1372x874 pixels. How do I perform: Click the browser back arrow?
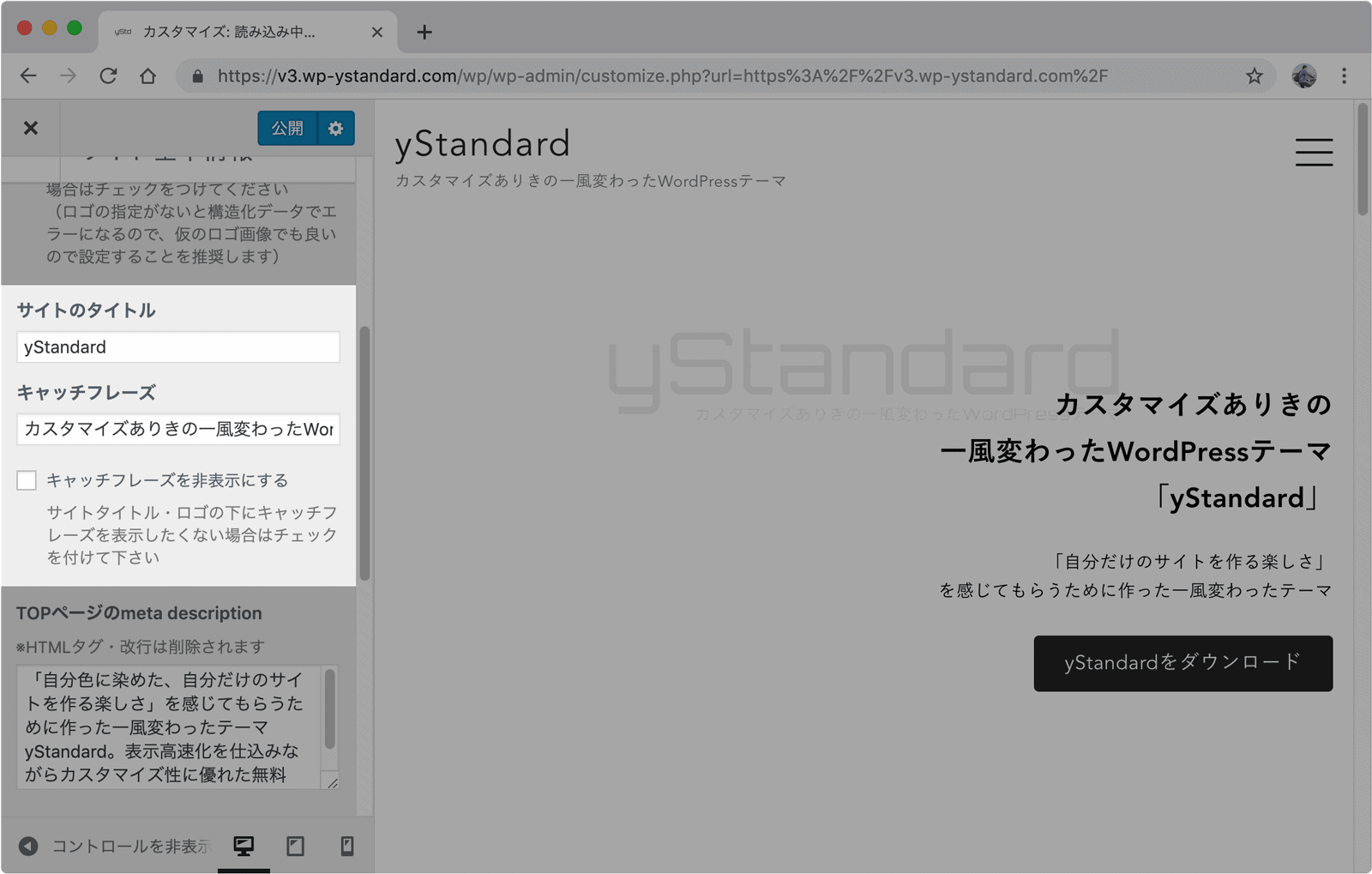pyautogui.click(x=28, y=75)
